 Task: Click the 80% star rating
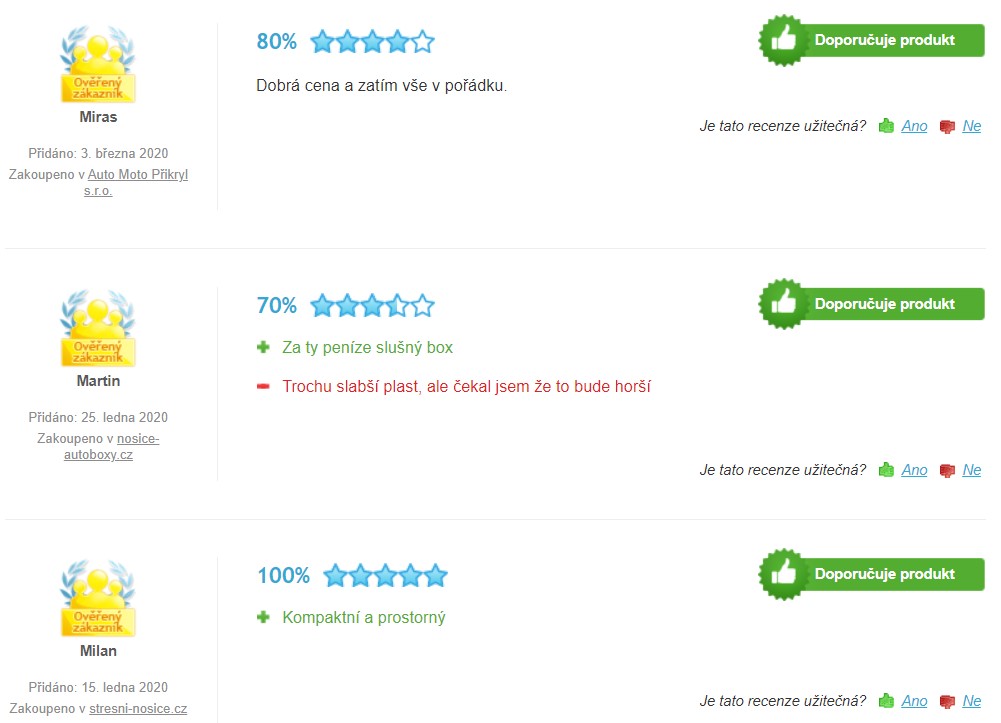tap(372, 42)
